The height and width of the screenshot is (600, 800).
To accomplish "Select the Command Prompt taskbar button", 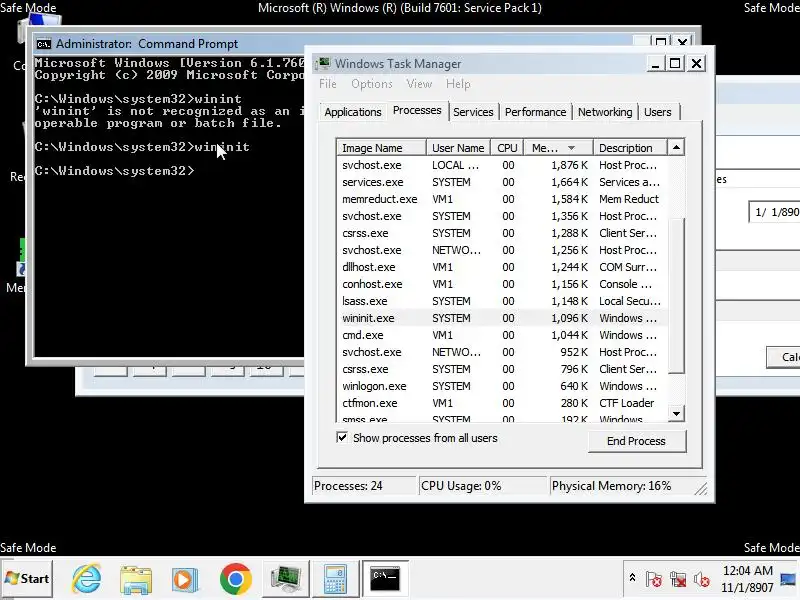I will pyautogui.click(x=385, y=579).
